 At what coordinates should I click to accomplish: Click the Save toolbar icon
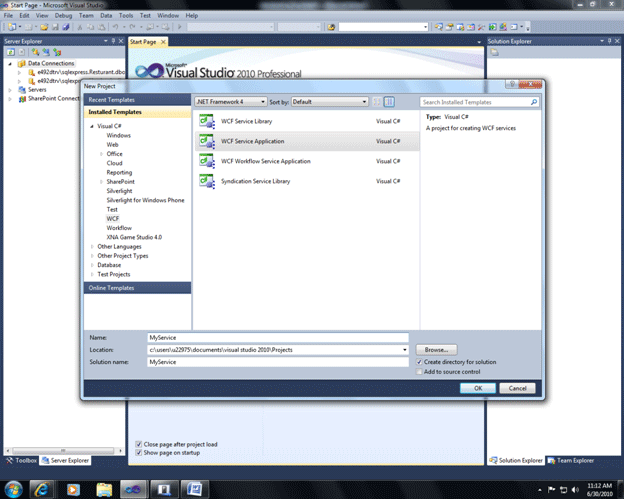(x=55, y=27)
